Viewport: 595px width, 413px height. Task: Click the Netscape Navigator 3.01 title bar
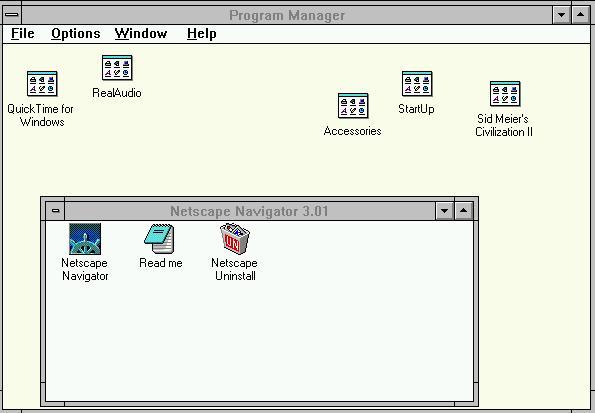[x=250, y=211]
